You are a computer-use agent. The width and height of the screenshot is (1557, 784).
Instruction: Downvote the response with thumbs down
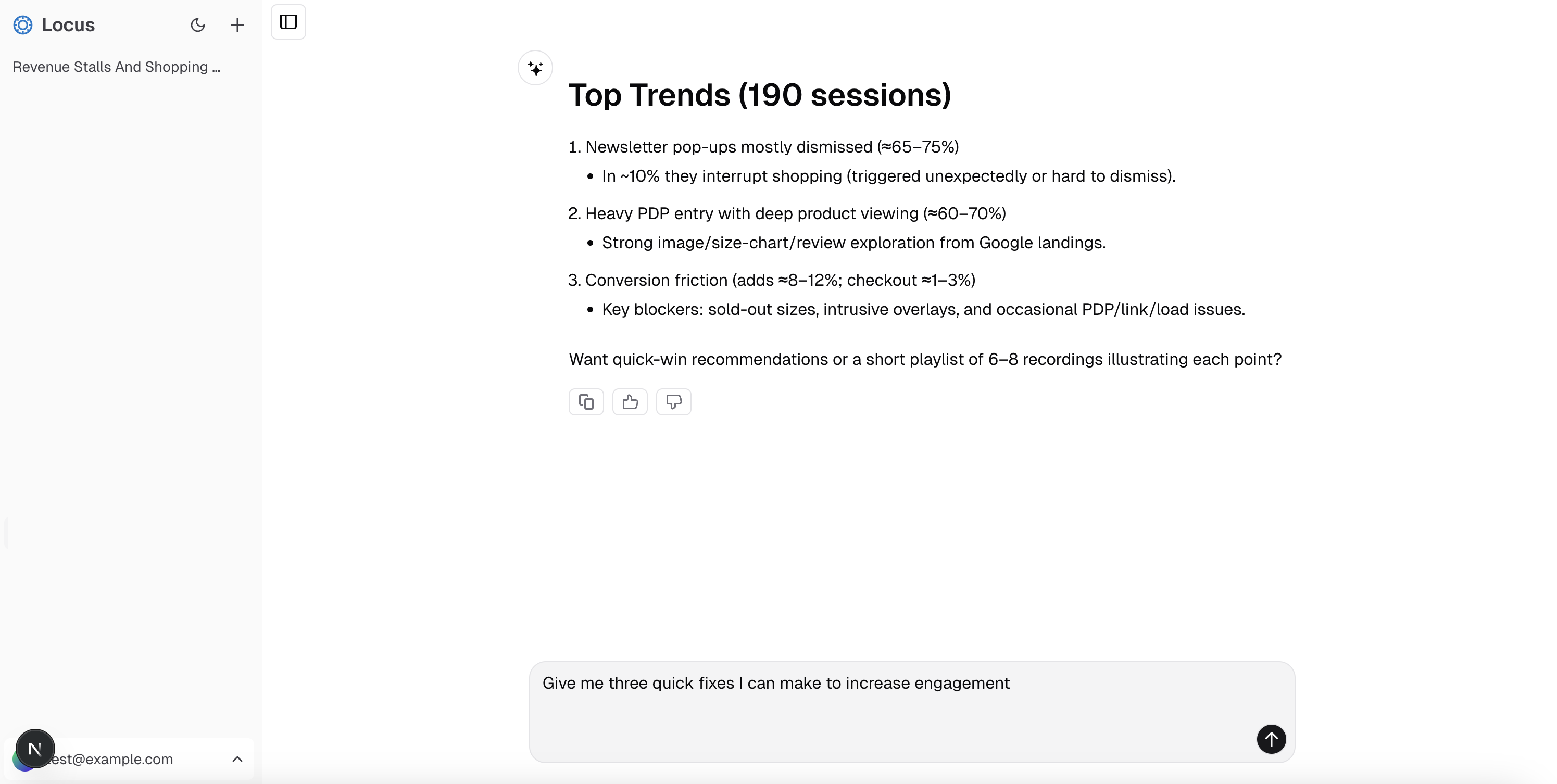673,402
